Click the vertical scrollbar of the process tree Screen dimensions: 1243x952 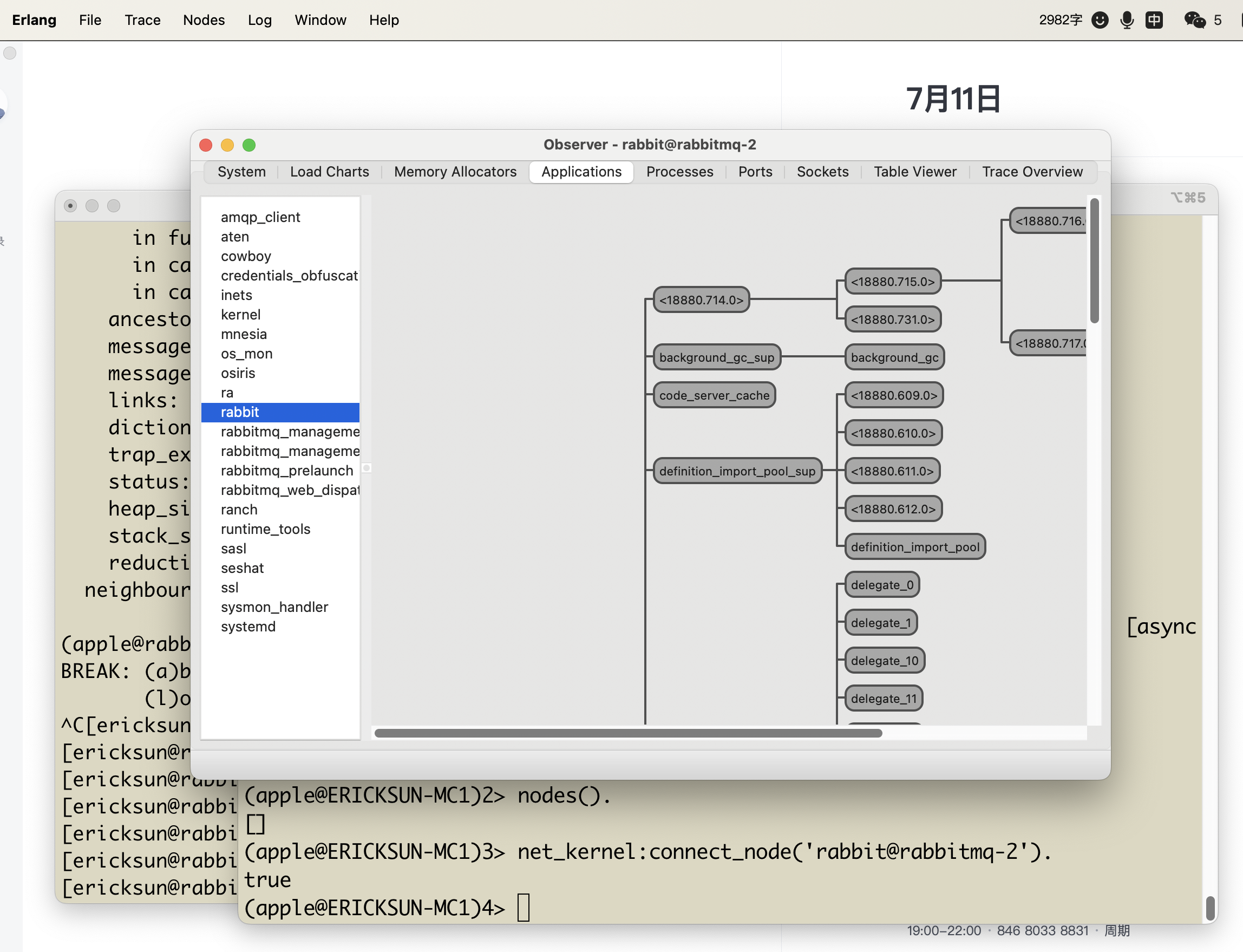pos(1095,260)
